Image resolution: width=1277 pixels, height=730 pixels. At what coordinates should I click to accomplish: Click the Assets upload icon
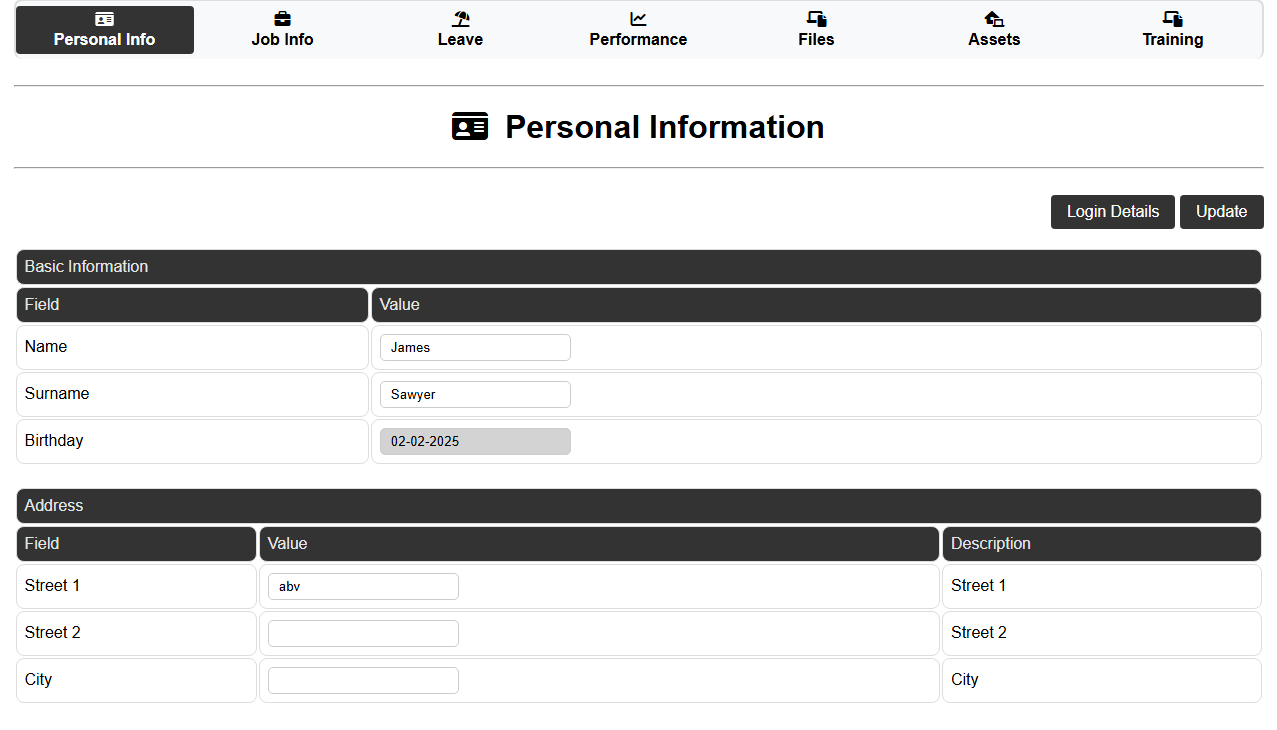[x=994, y=18]
